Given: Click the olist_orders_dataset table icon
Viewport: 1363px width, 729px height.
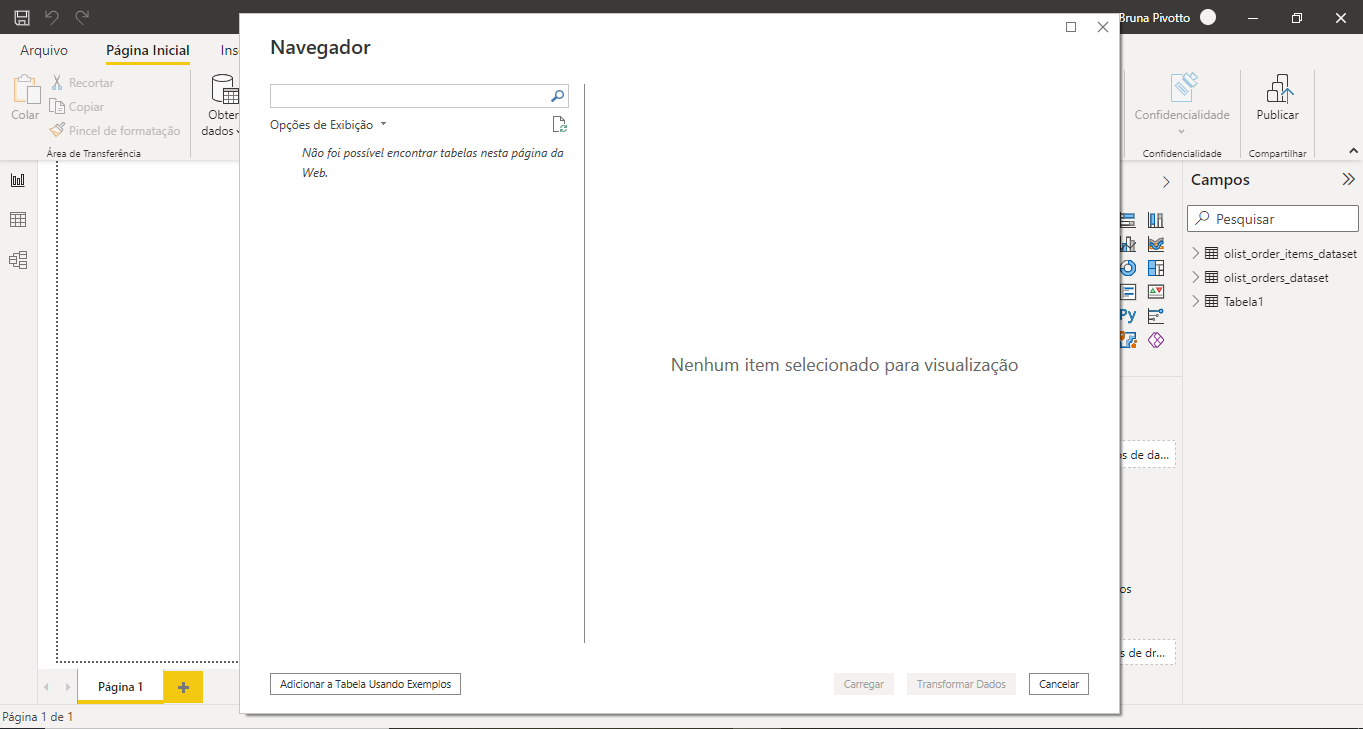Looking at the screenshot, I should click(x=1211, y=278).
